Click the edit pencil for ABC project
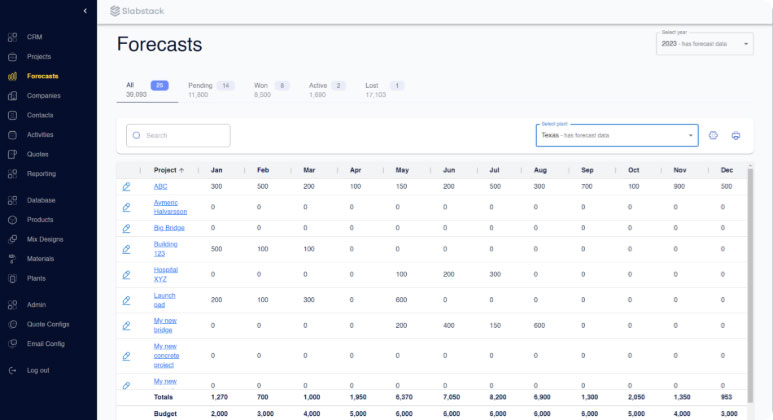Image resolution: width=773 pixels, height=420 pixels. click(126, 186)
